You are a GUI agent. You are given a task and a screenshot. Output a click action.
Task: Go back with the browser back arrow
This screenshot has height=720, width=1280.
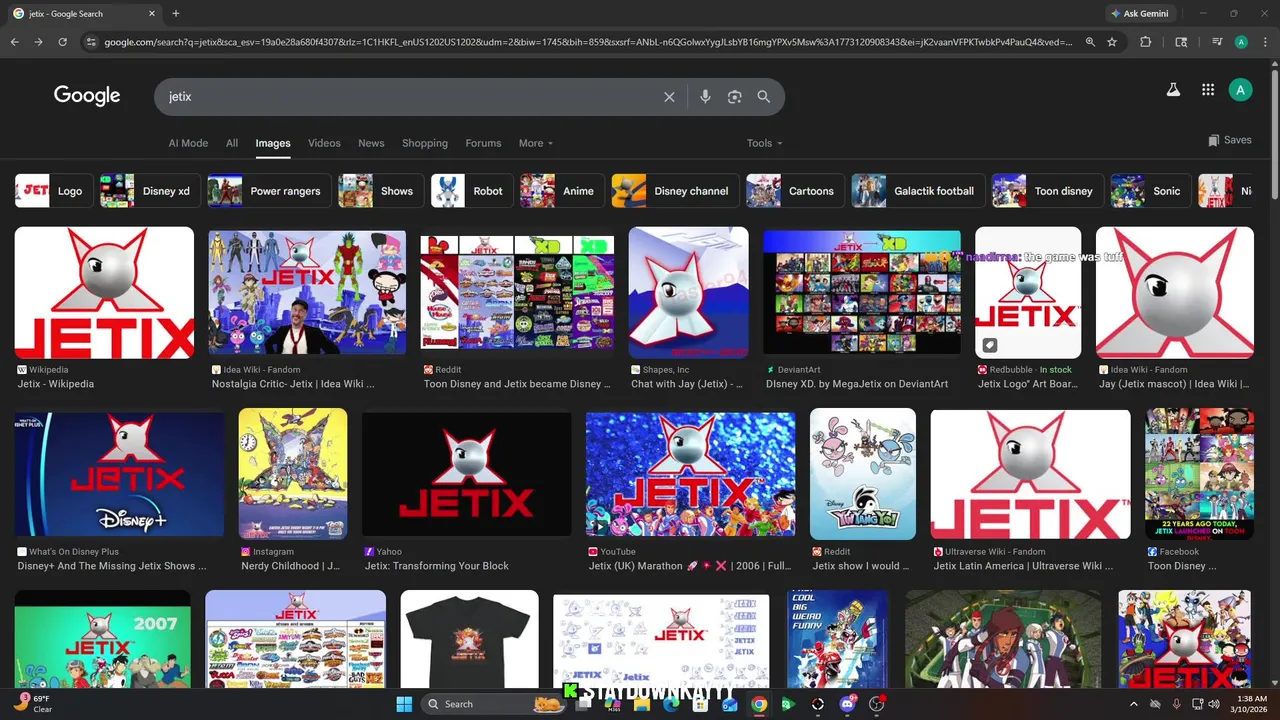(14, 42)
